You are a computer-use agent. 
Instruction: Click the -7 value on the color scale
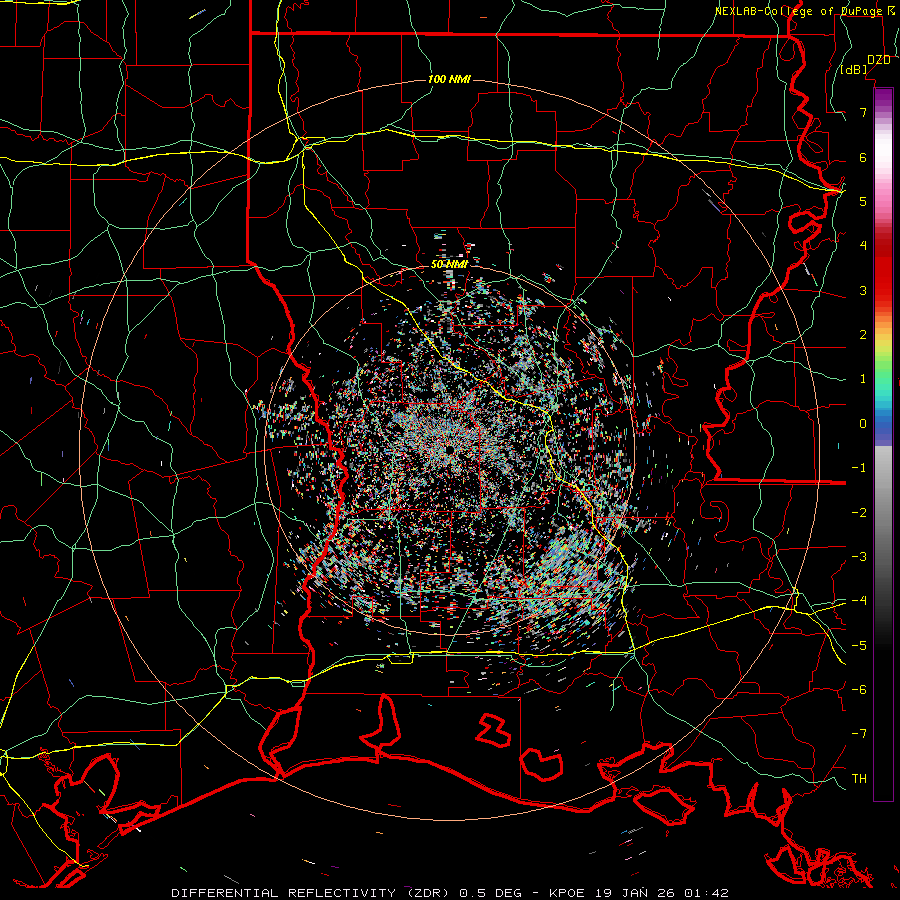(859, 734)
